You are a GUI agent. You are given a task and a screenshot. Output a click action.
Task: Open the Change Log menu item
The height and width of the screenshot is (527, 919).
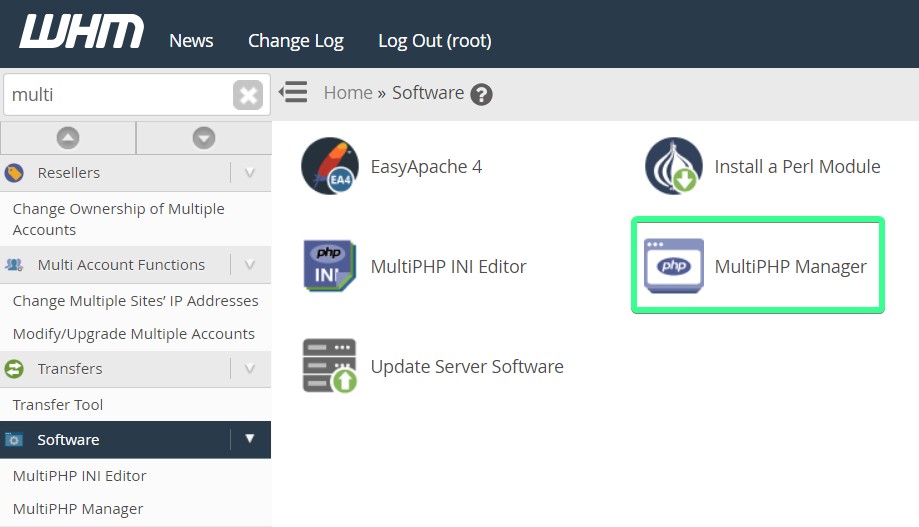[x=295, y=41]
